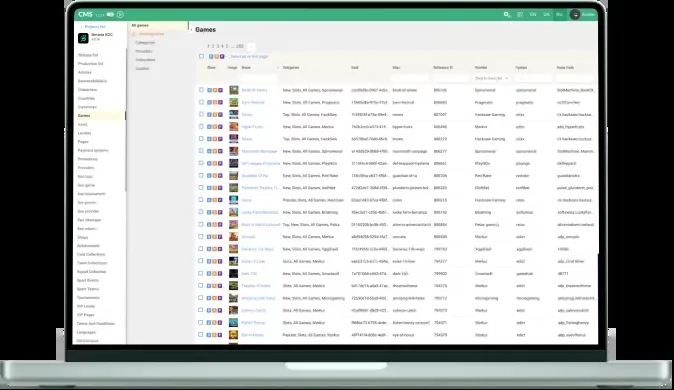Viewport: 674px width, 390px height.
Task: Open the Countries sidebar section
Action: [86, 98]
